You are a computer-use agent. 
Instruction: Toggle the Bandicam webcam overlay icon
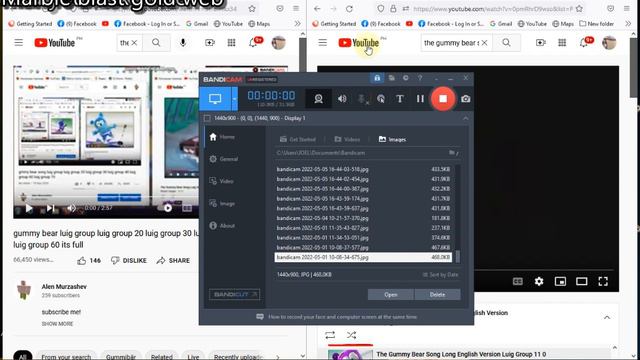(318, 99)
